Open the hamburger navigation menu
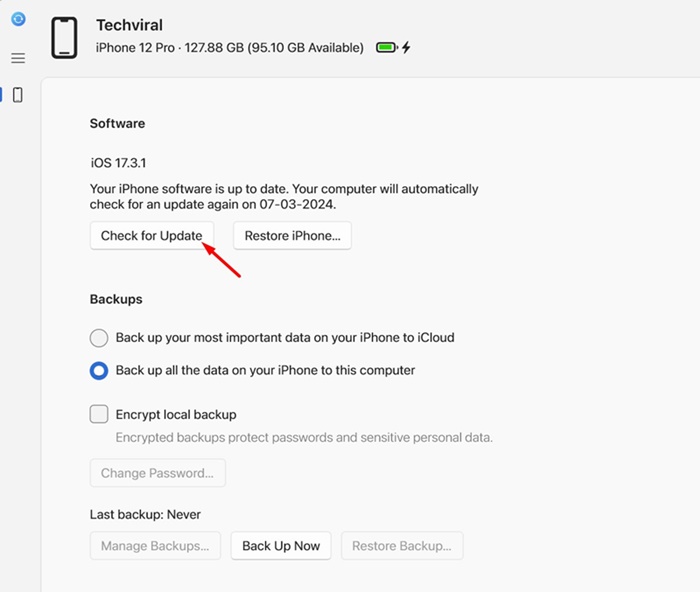Viewport: 700px width, 592px height. coord(18,58)
